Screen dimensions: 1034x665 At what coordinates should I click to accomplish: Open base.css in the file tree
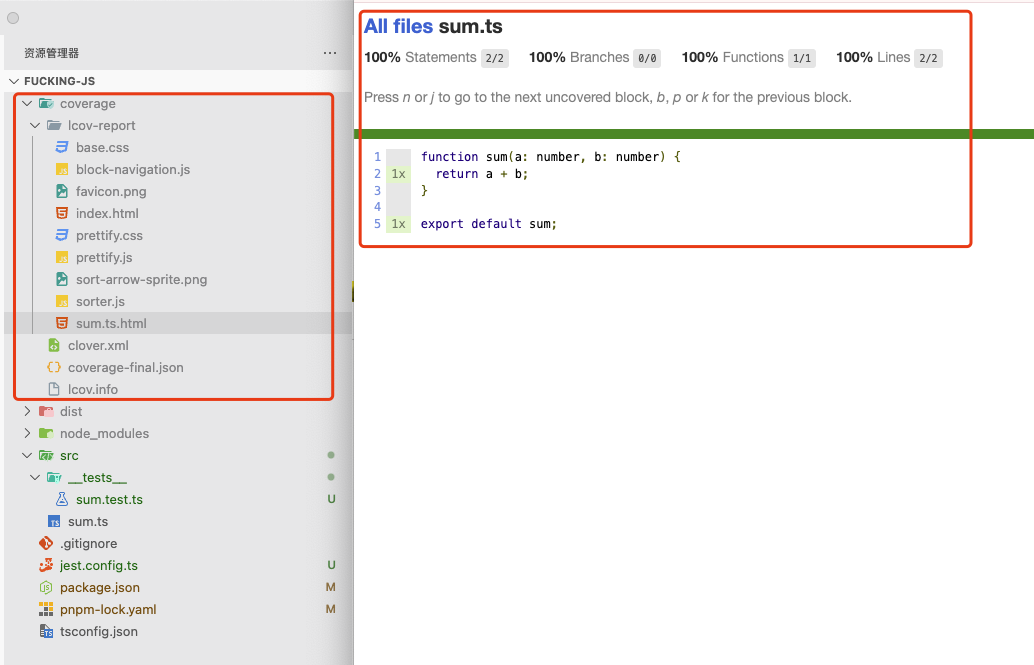[x=102, y=147]
